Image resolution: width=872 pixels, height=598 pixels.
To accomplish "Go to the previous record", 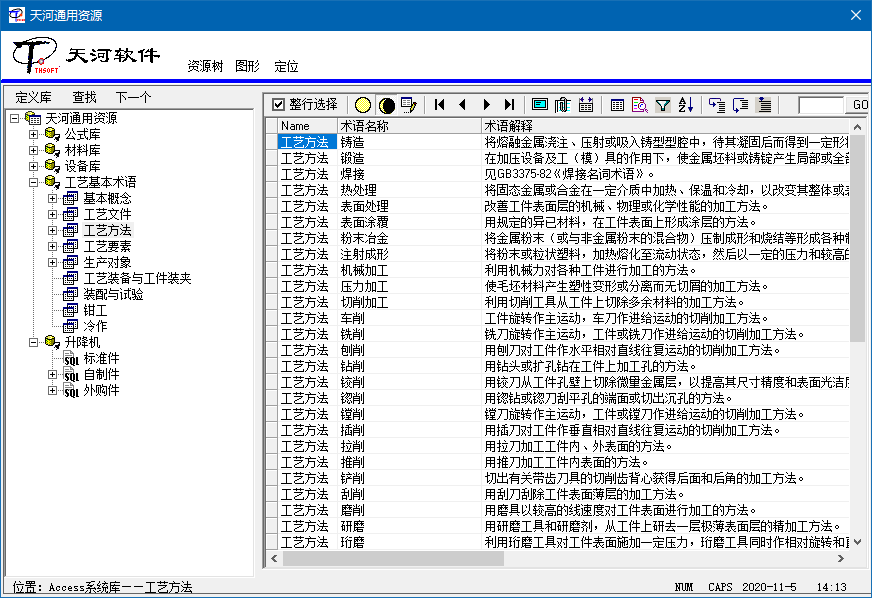I will coord(463,105).
